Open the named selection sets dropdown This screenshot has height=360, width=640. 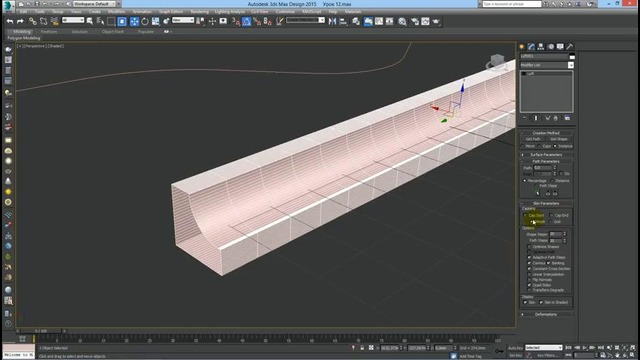[305, 20]
